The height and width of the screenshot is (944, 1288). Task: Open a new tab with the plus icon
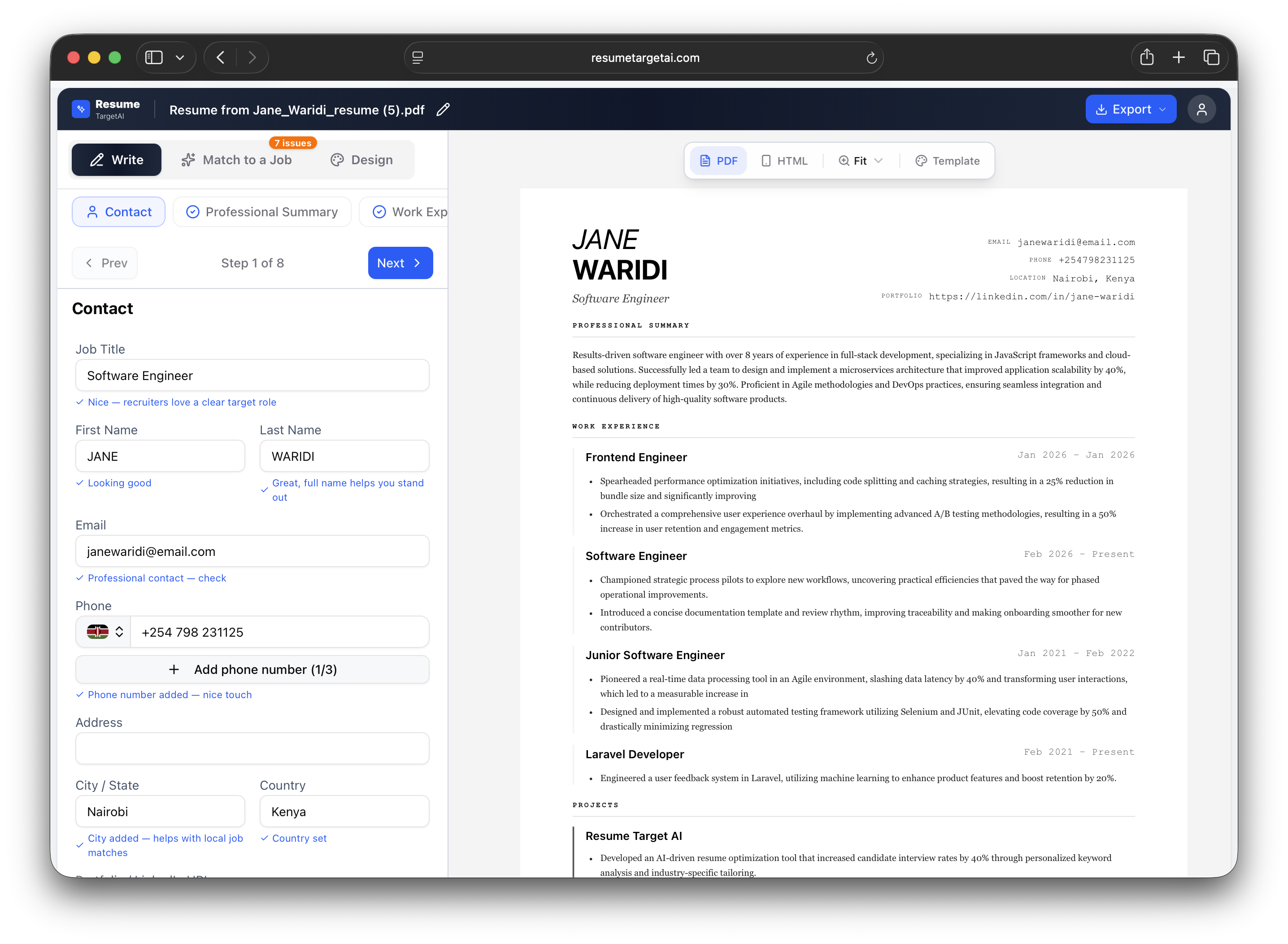click(1178, 58)
